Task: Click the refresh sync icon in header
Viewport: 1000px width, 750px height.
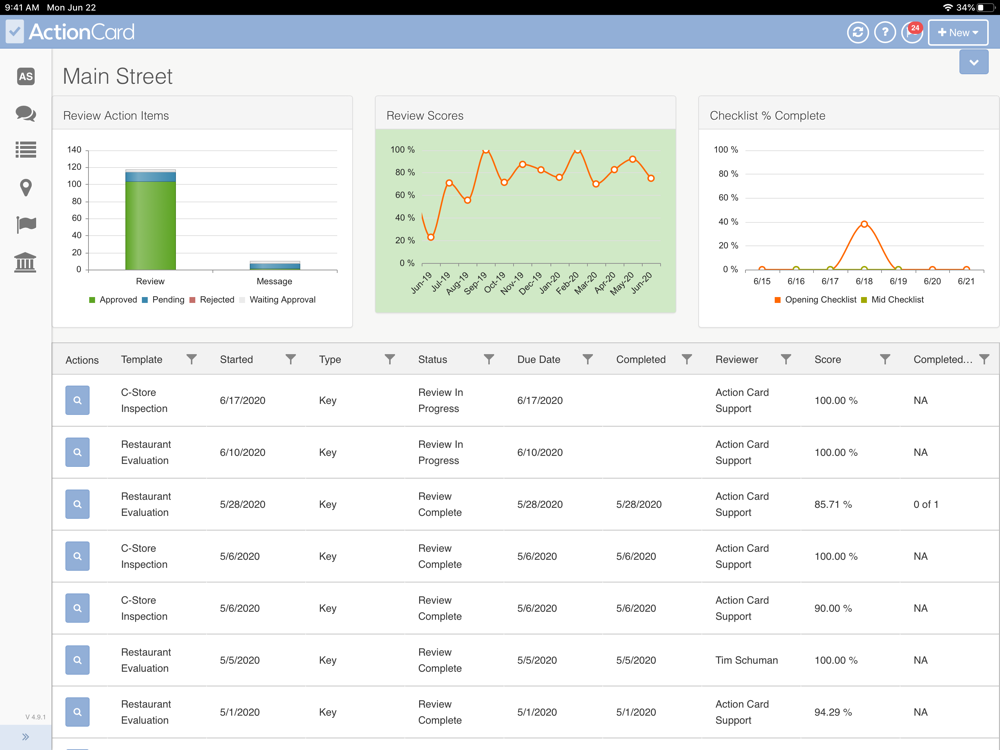Action: 858,32
